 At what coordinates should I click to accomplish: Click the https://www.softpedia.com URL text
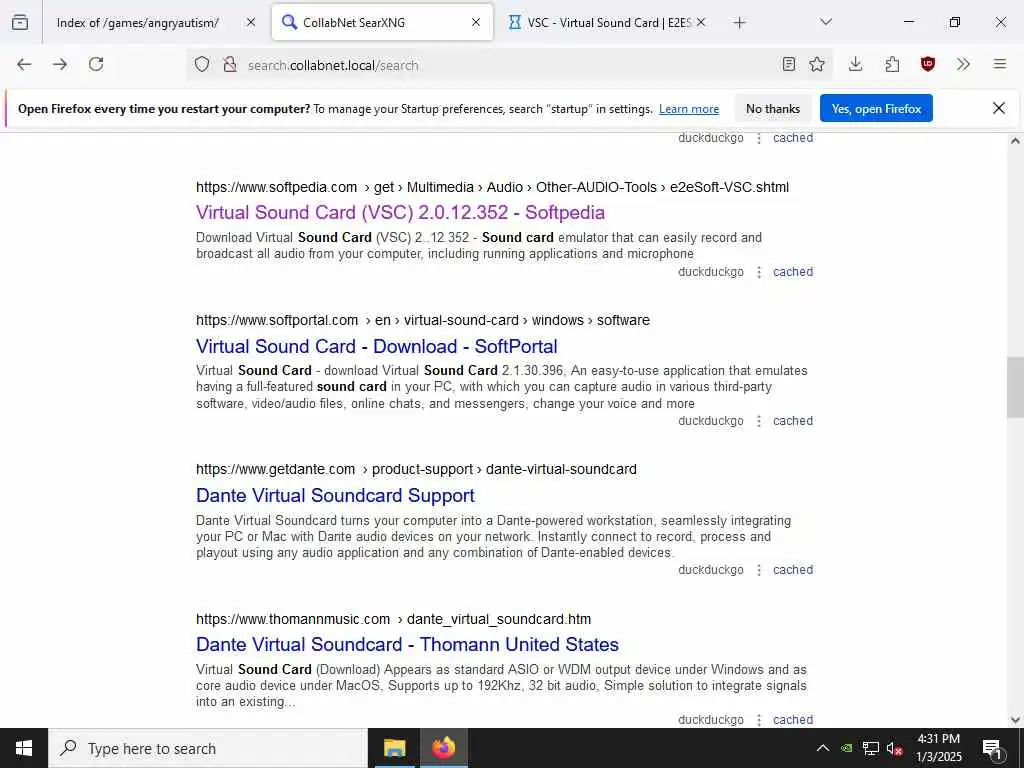[277, 187]
